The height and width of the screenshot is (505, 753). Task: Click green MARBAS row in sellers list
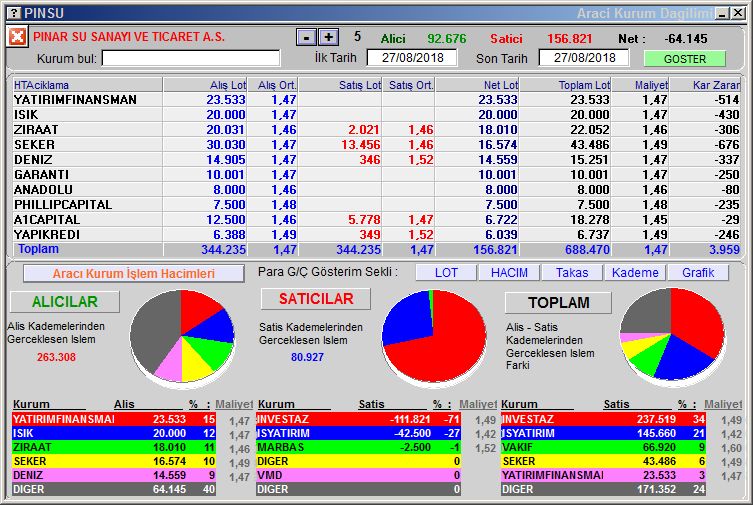(x=358, y=447)
